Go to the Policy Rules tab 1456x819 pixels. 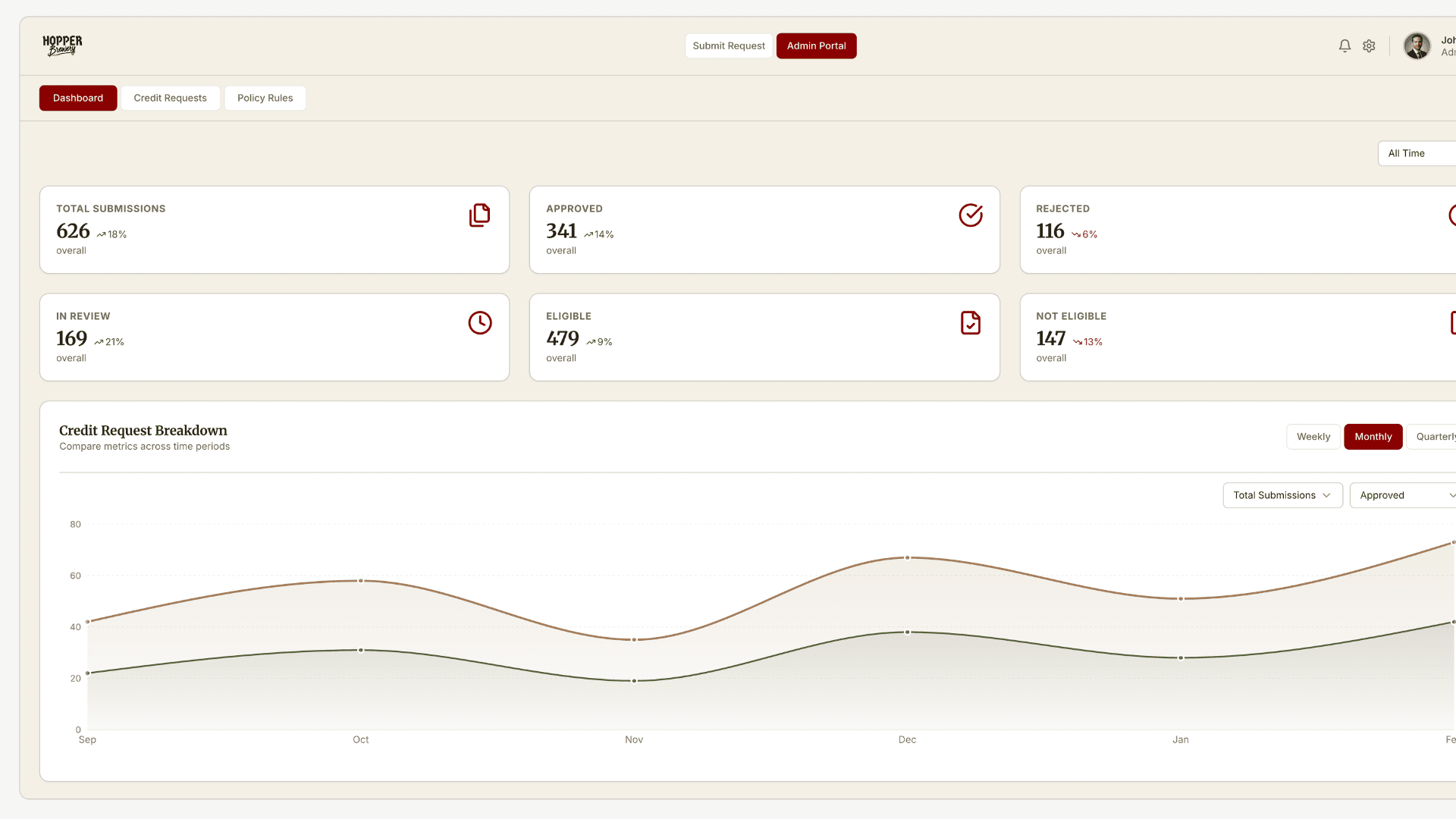coord(265,98)
